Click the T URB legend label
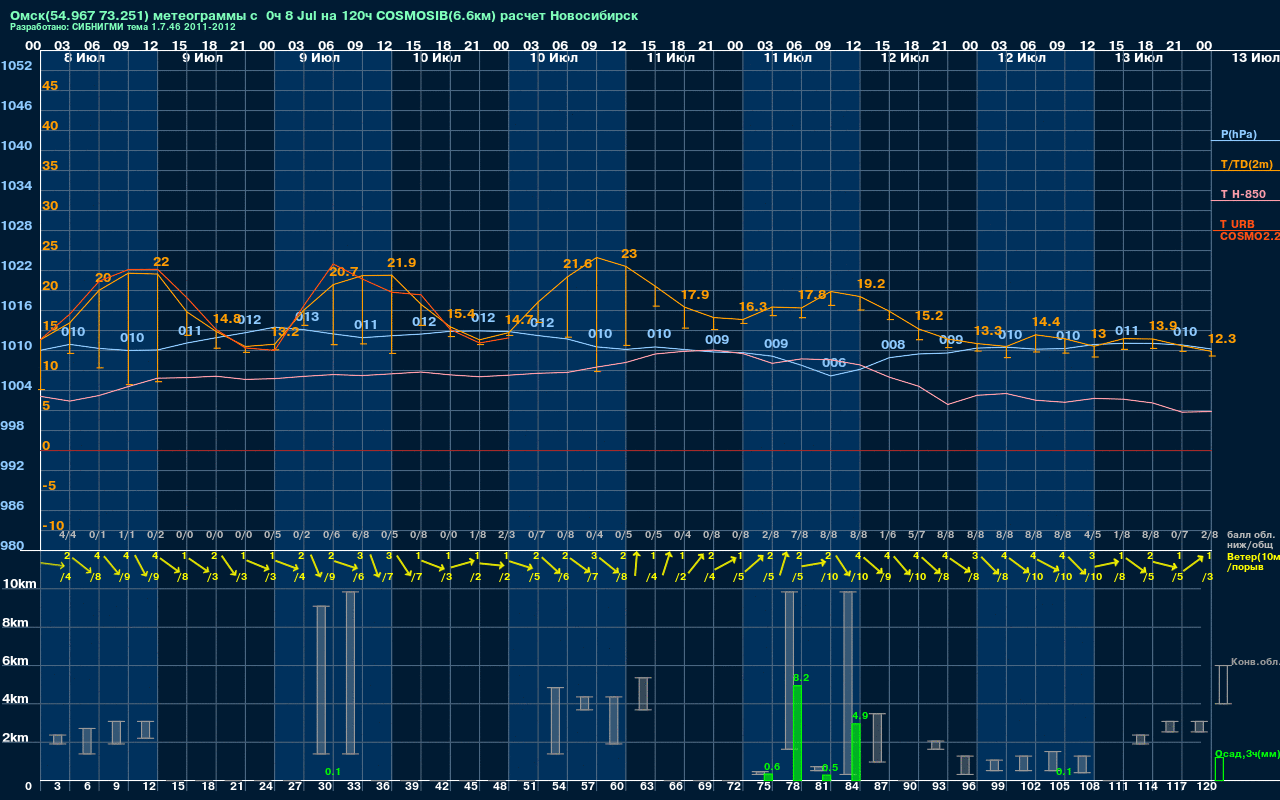This screenshot has height=800, width=1280. (x=1237, y=224)
